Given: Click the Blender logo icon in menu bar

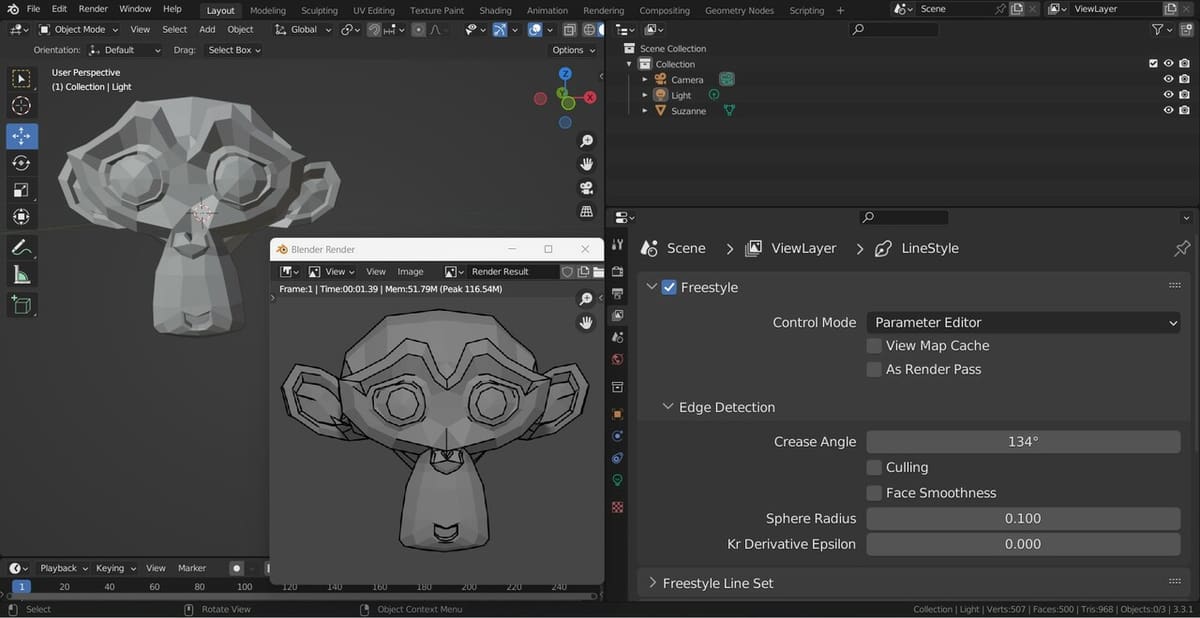Looking at the screenshot, I should (x=13, y=9).
